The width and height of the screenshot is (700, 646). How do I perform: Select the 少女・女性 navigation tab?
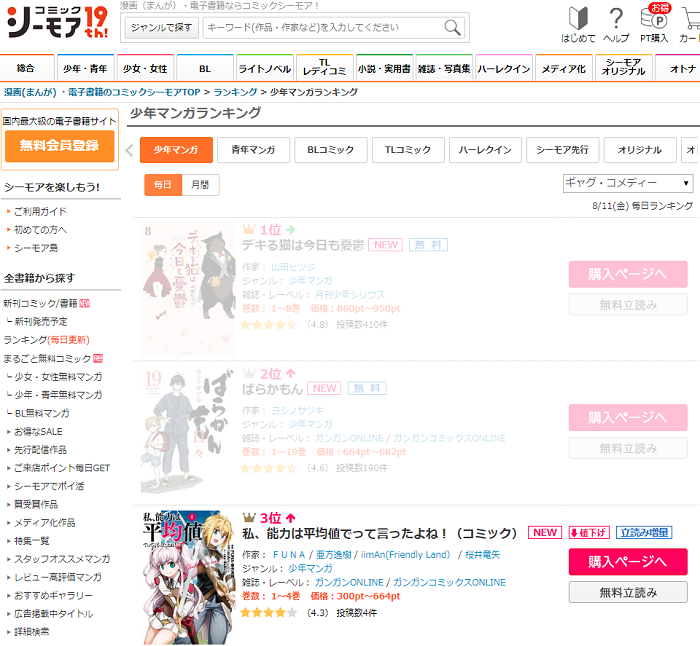coord(145,68)
